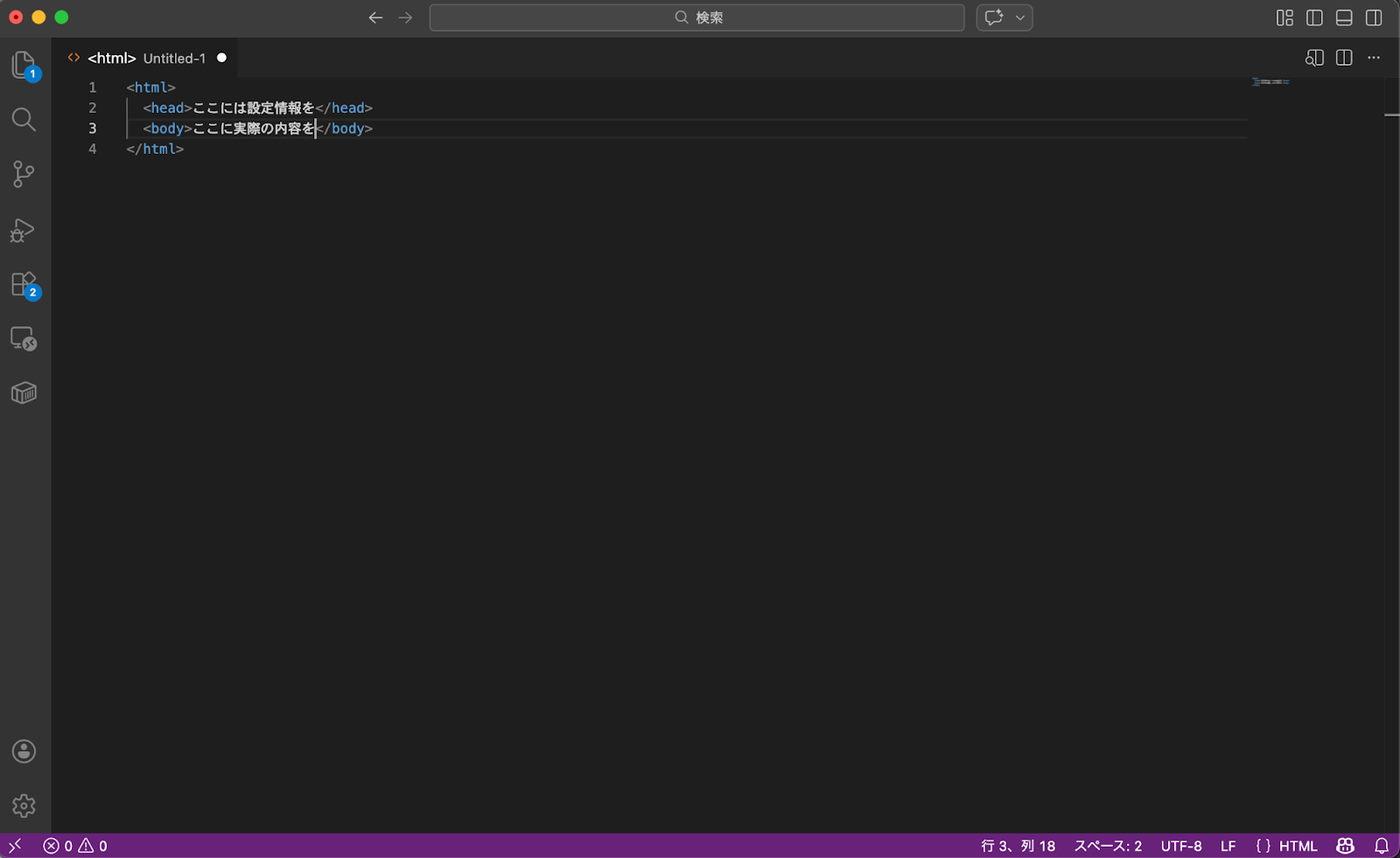
Task: Toggle the bottom panel visibility
Action: [1343, 17]
